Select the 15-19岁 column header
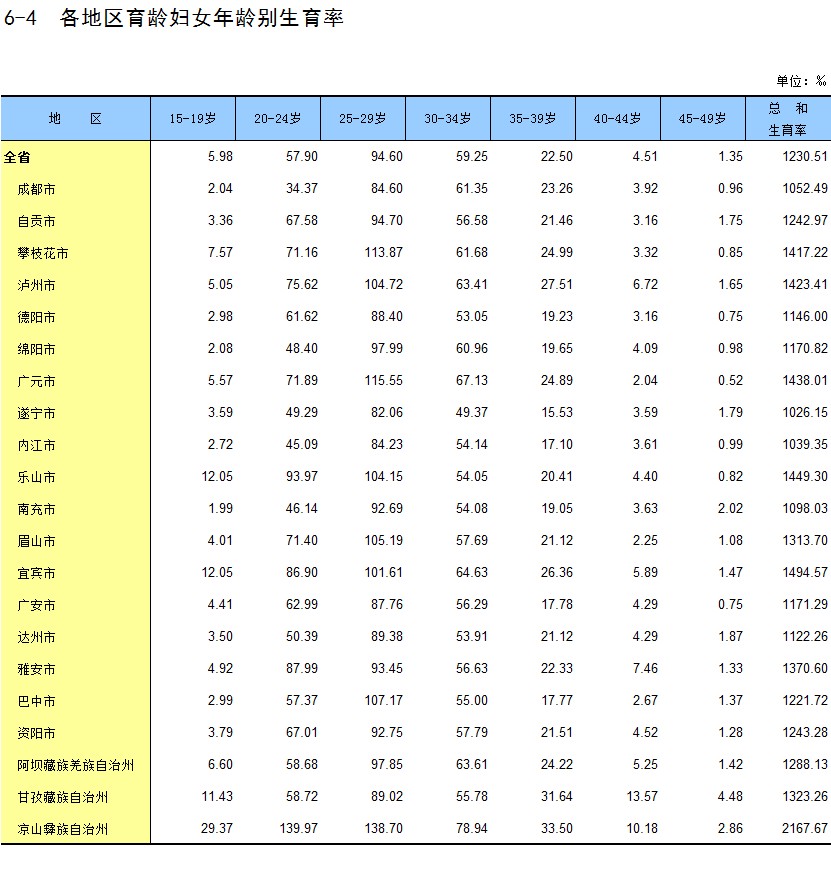Screen dimensions: 831x877 (193, 119)
